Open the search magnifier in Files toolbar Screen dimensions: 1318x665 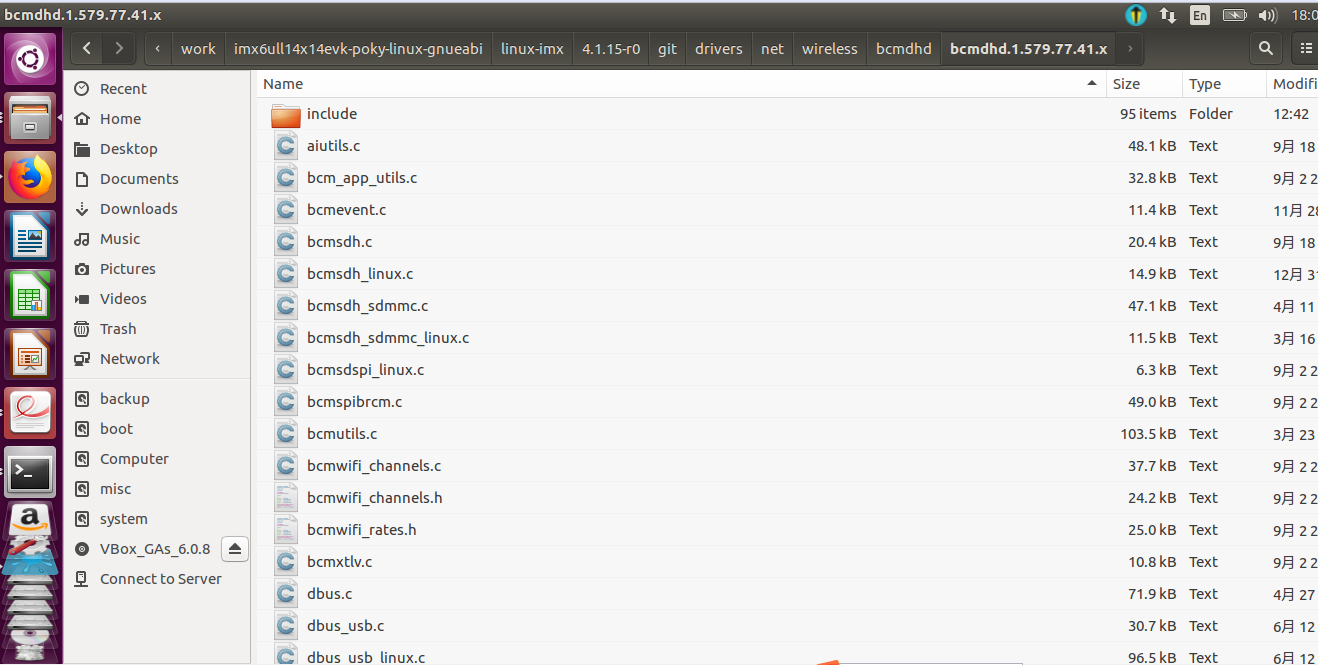[1265, 48]
